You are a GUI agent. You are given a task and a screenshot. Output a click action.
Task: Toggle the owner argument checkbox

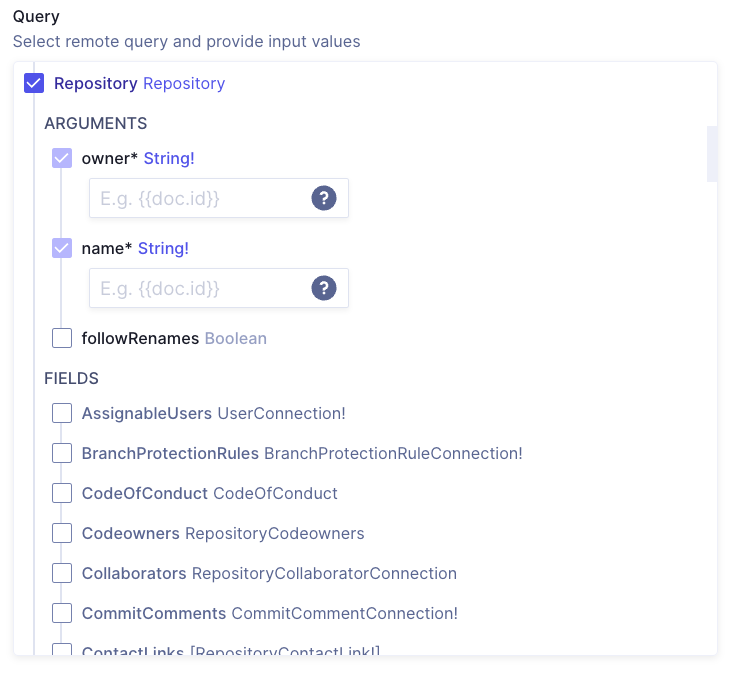(x=62, y=158)
